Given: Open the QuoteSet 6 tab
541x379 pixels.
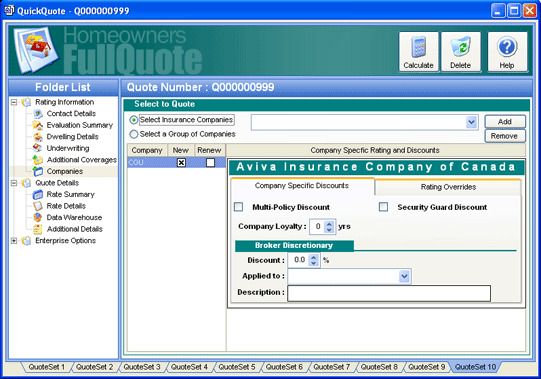Looking at the screenshot, I should pos(284,367).
